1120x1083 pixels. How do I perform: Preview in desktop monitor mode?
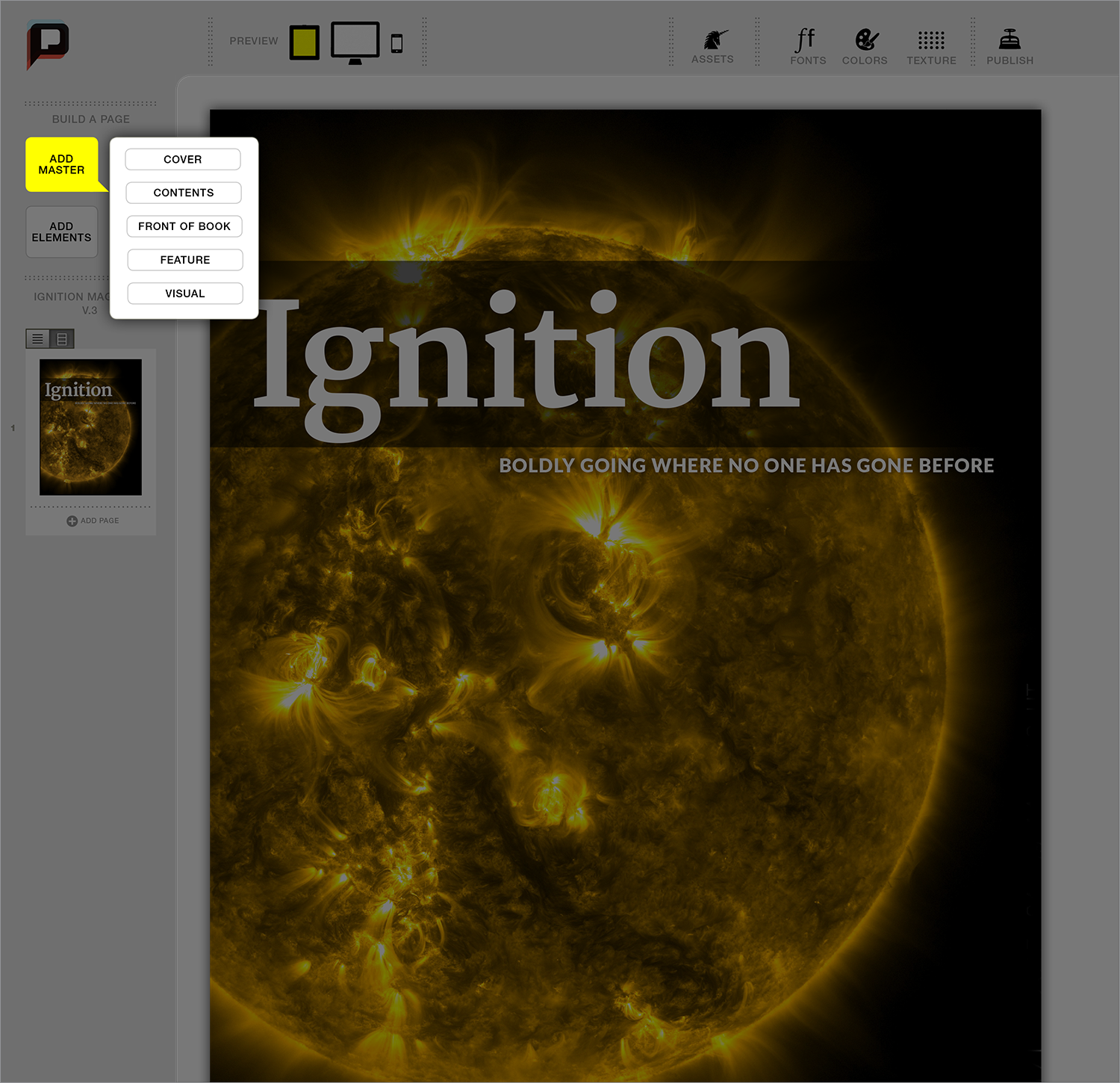(355, 43)
